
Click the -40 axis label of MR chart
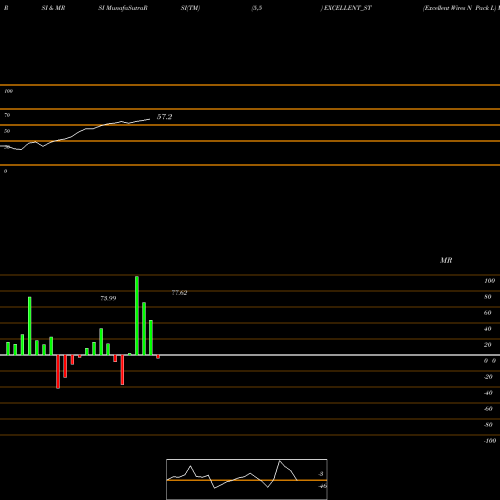488,393
